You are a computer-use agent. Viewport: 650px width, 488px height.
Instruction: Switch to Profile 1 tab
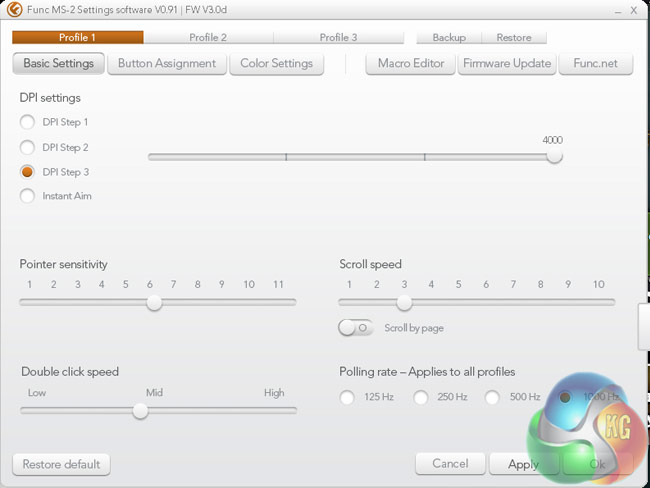[78, 37]
